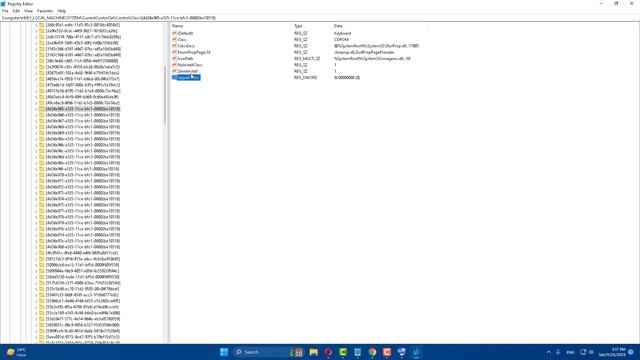Click the folder icon of {3e3f0674...} key
The height and width of the screenshot is (360, 640).
tap(42, 67)
